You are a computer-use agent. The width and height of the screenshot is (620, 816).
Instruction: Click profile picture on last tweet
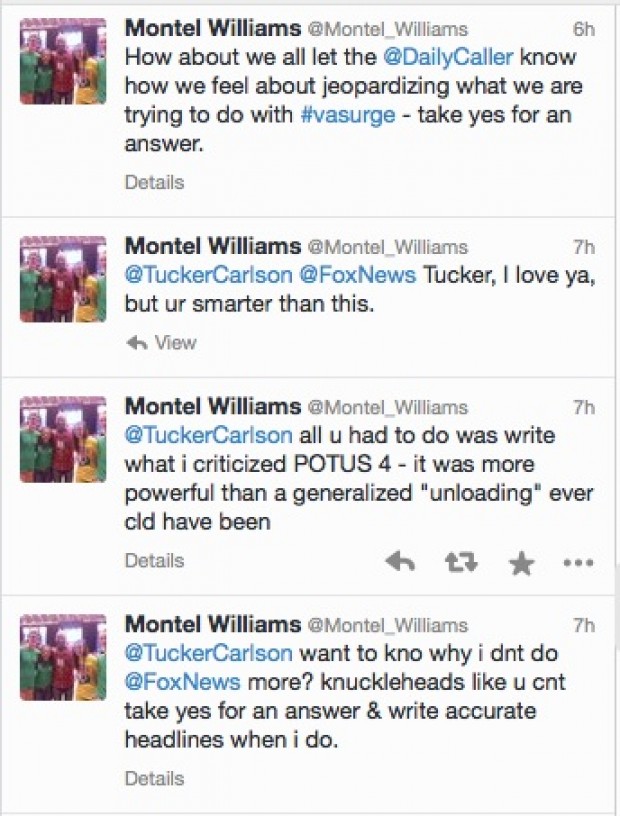click(63, 657)
